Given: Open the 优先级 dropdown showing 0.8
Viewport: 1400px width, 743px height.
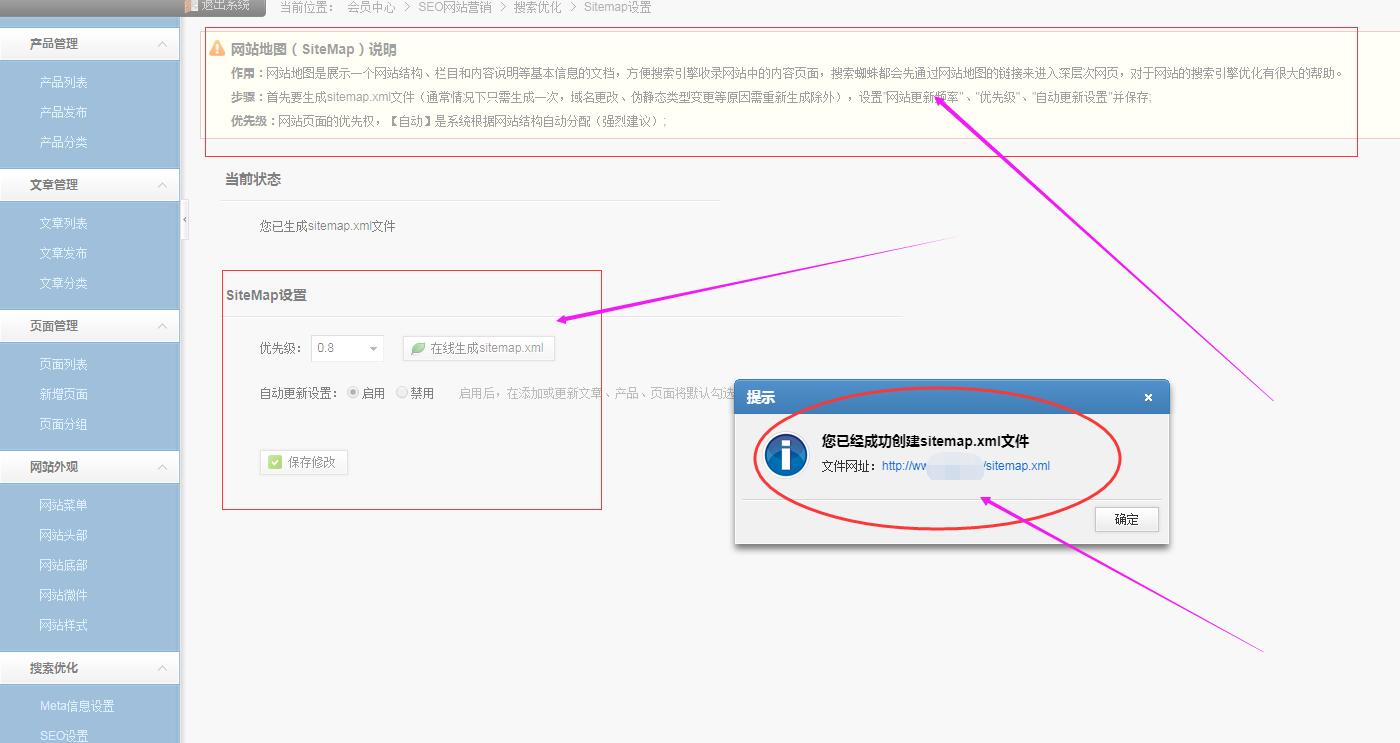Looking at the screenshot, I should tap(347, 348).
